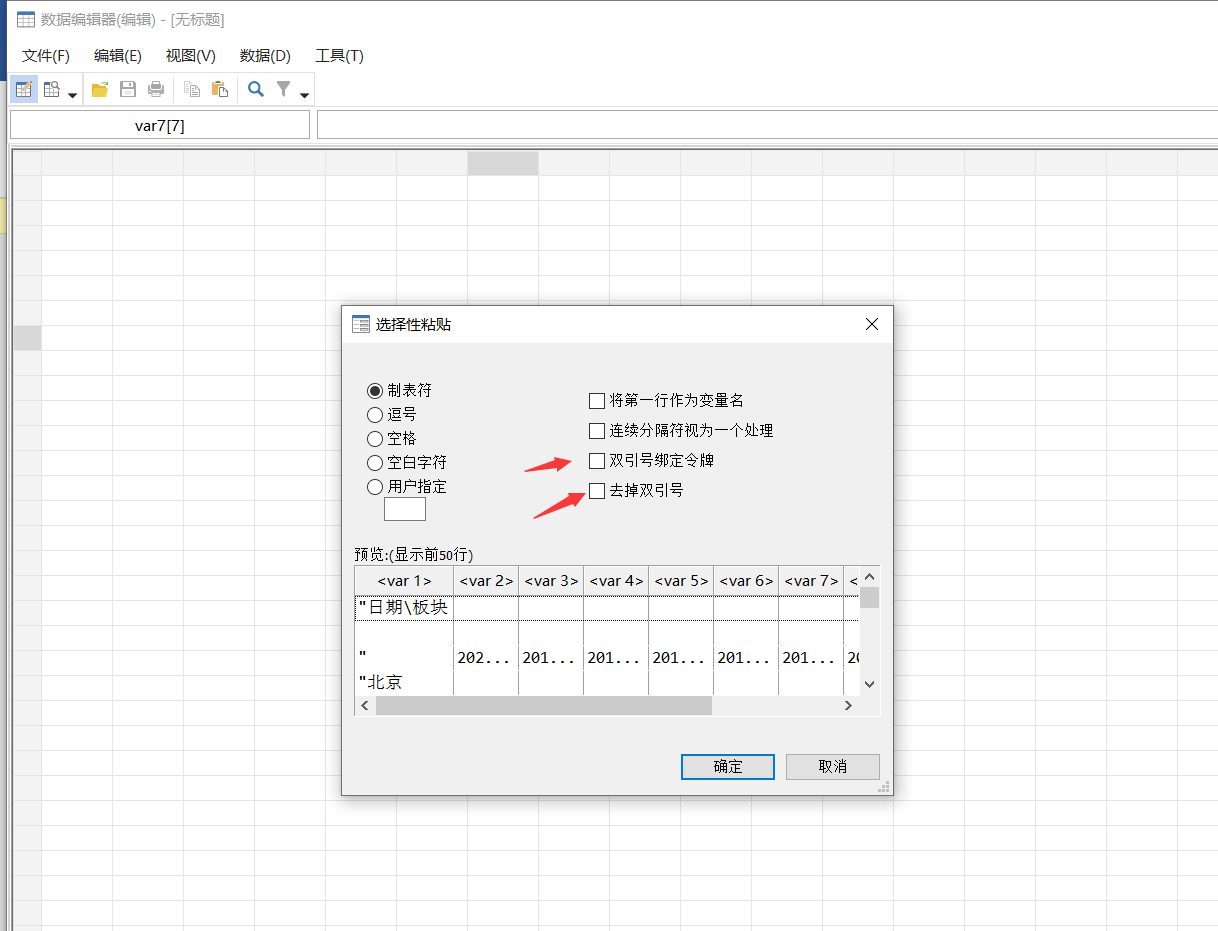The image size is (1218, 931).
Task: Save data with the floppy disk icon
Action: [x=127, y=89]
